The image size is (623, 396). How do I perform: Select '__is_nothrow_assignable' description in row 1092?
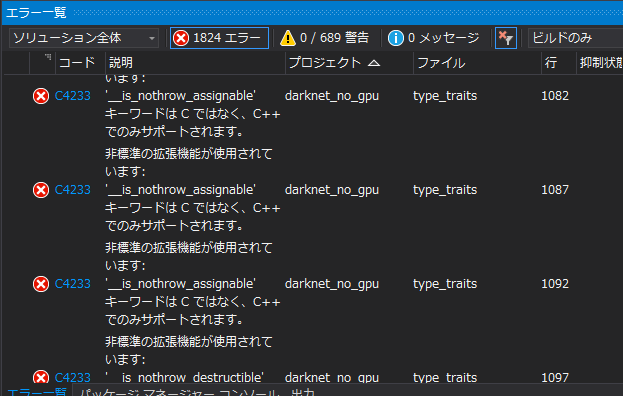pos(180,284)
